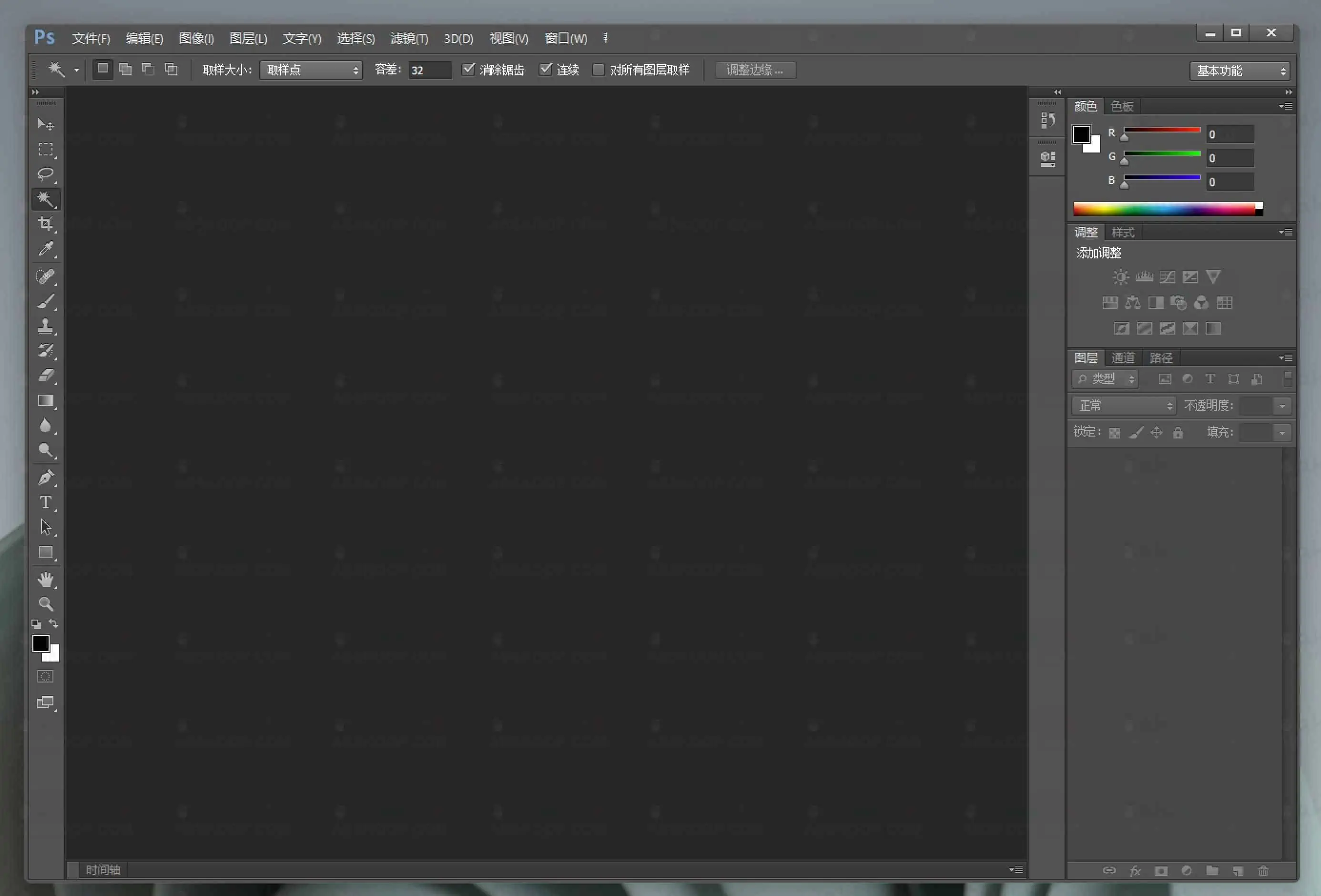Enable 对所有图层取样 sampling
This screenshot has height=896, width=1321.
(x=599, y=70)
